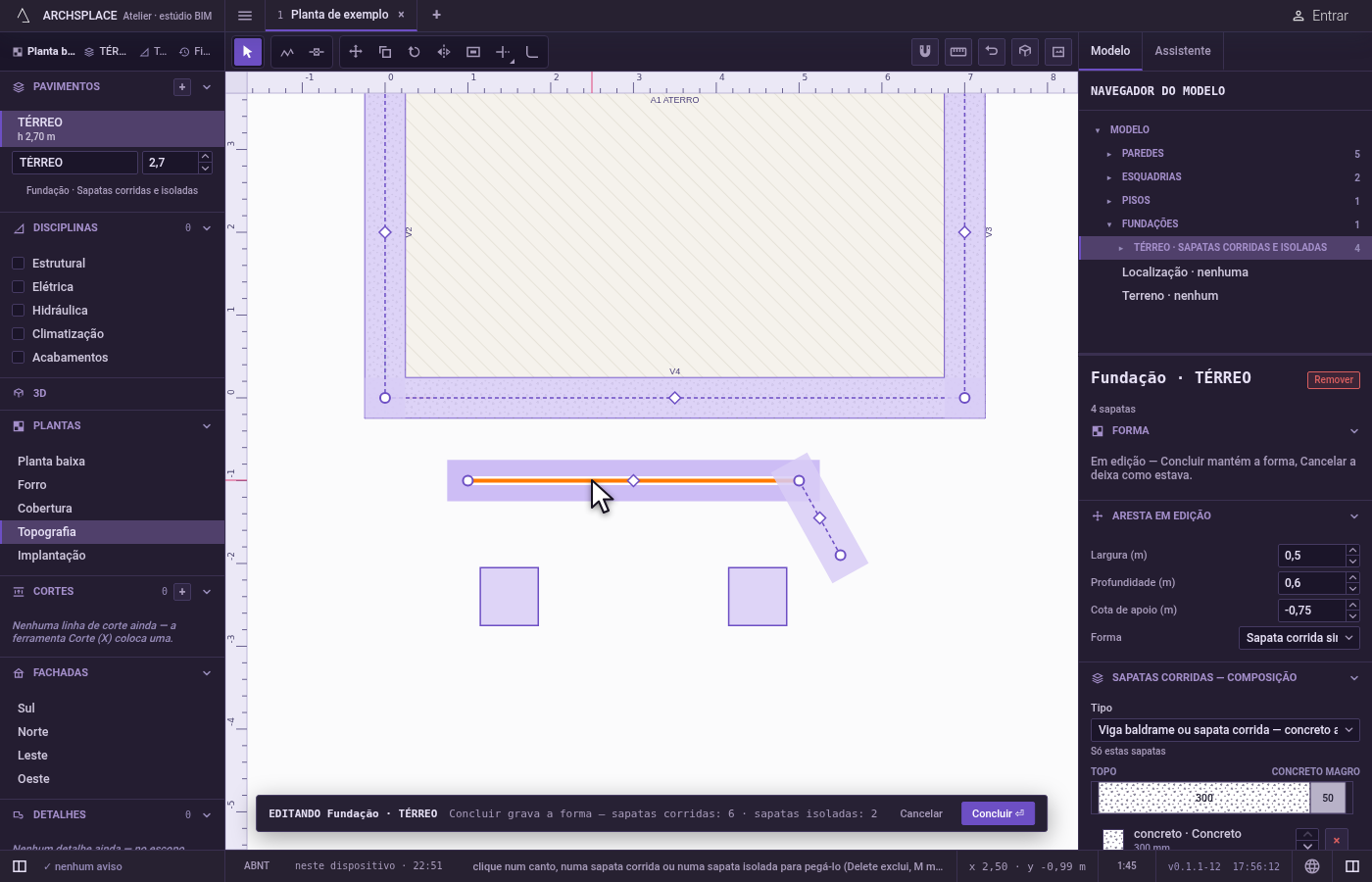Click the polyline wall drawing tool

click(x=287, y=52)
